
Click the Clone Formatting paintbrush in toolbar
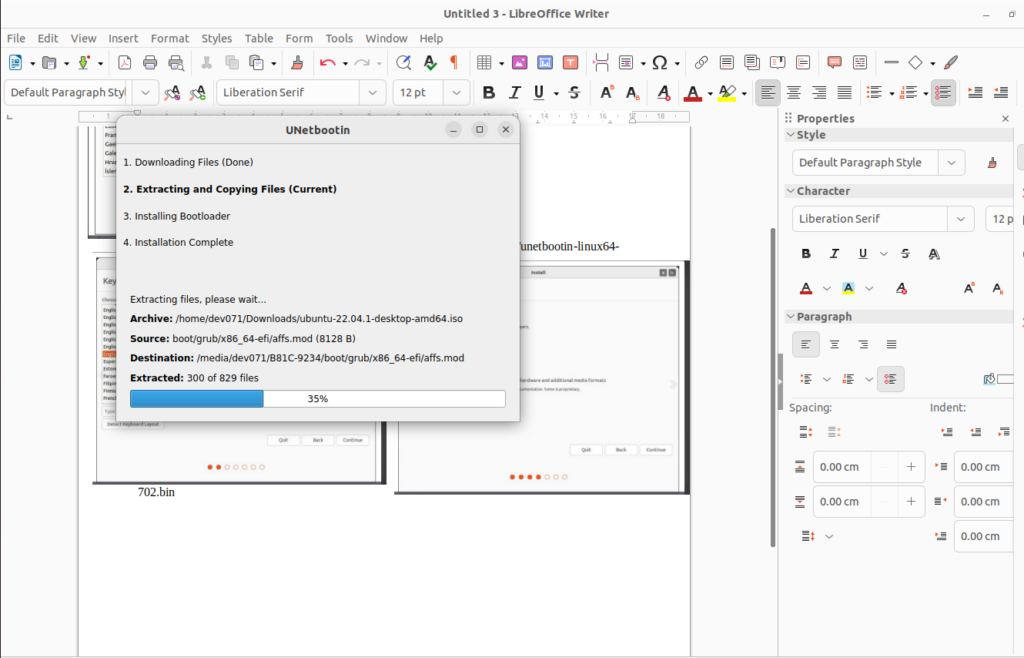click(x=297, y=63)
